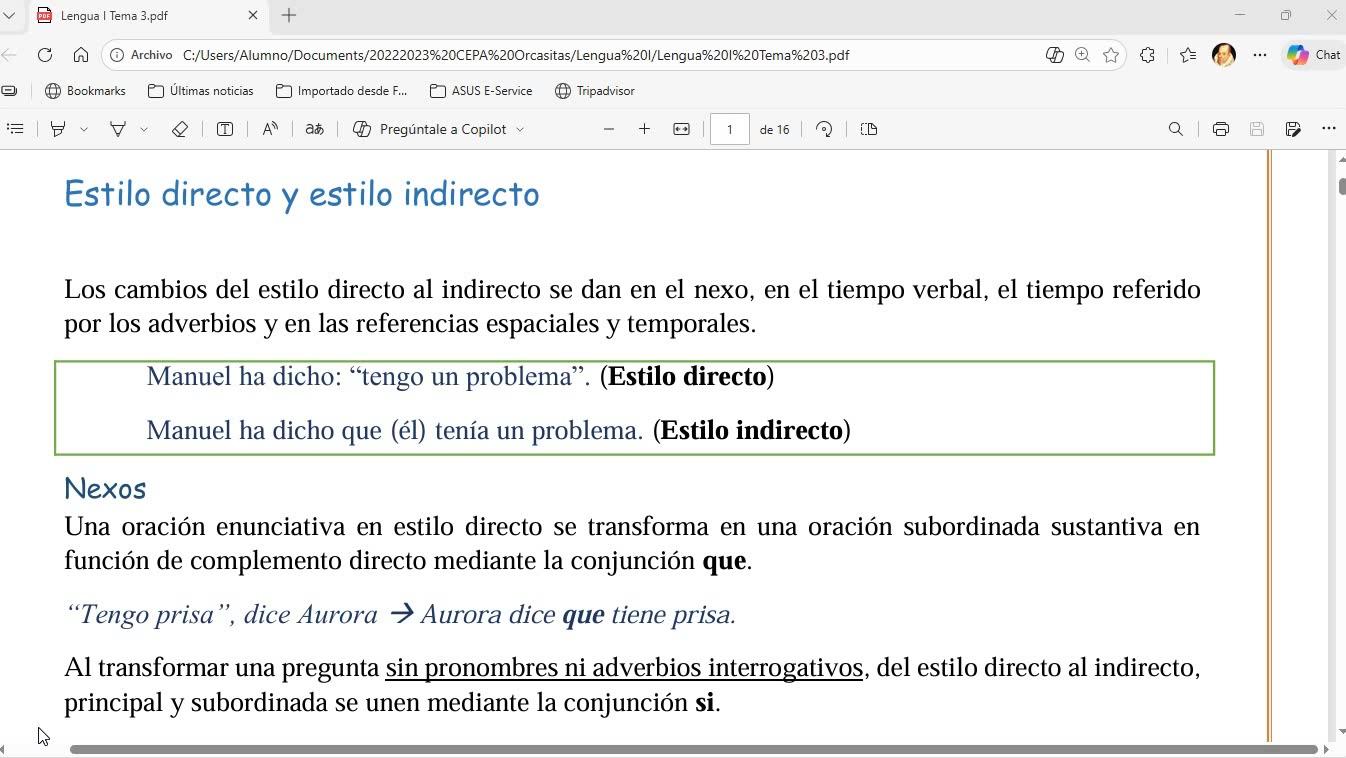Viewport: 1346px width, 758px height.
Task: Click the horizontal scrollbar thumb
Action: [693, 749]
